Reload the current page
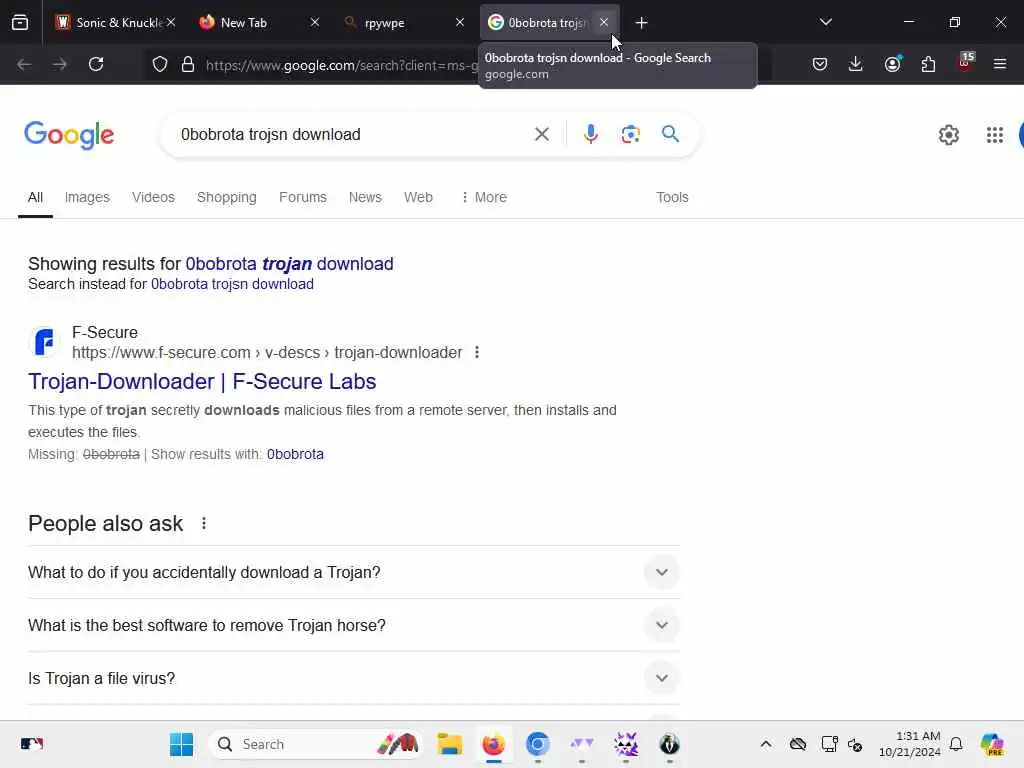This screenshot has width=1024, height=768. tap(96, 64)
